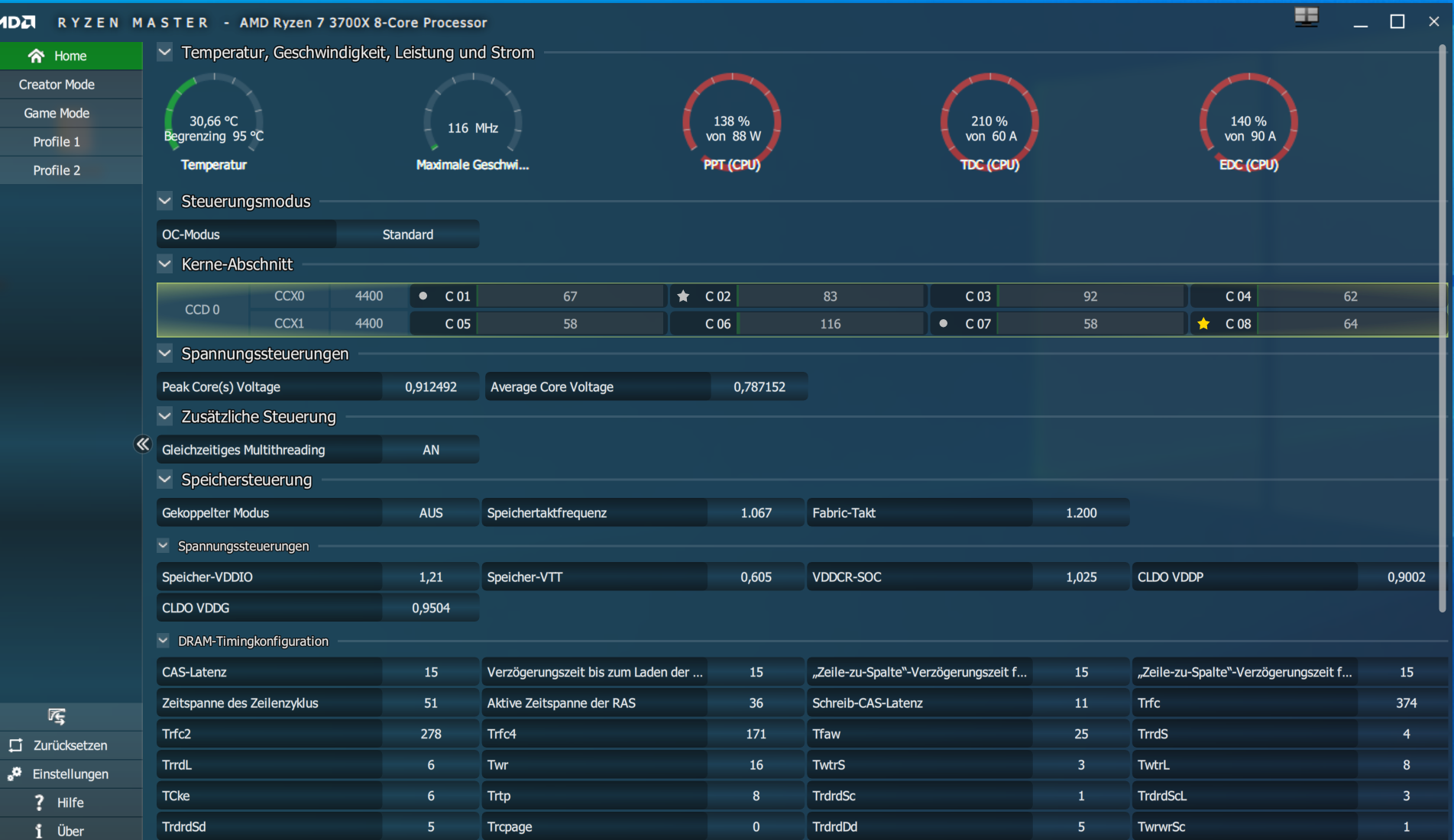Select core C 06 speed bar
Image resolution: width=1454 pixels, height=840 pixels.
[x=831, y=324]
